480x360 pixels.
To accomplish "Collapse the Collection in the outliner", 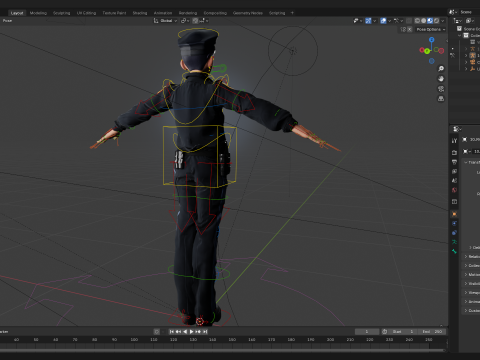I will tap(460, 35).
